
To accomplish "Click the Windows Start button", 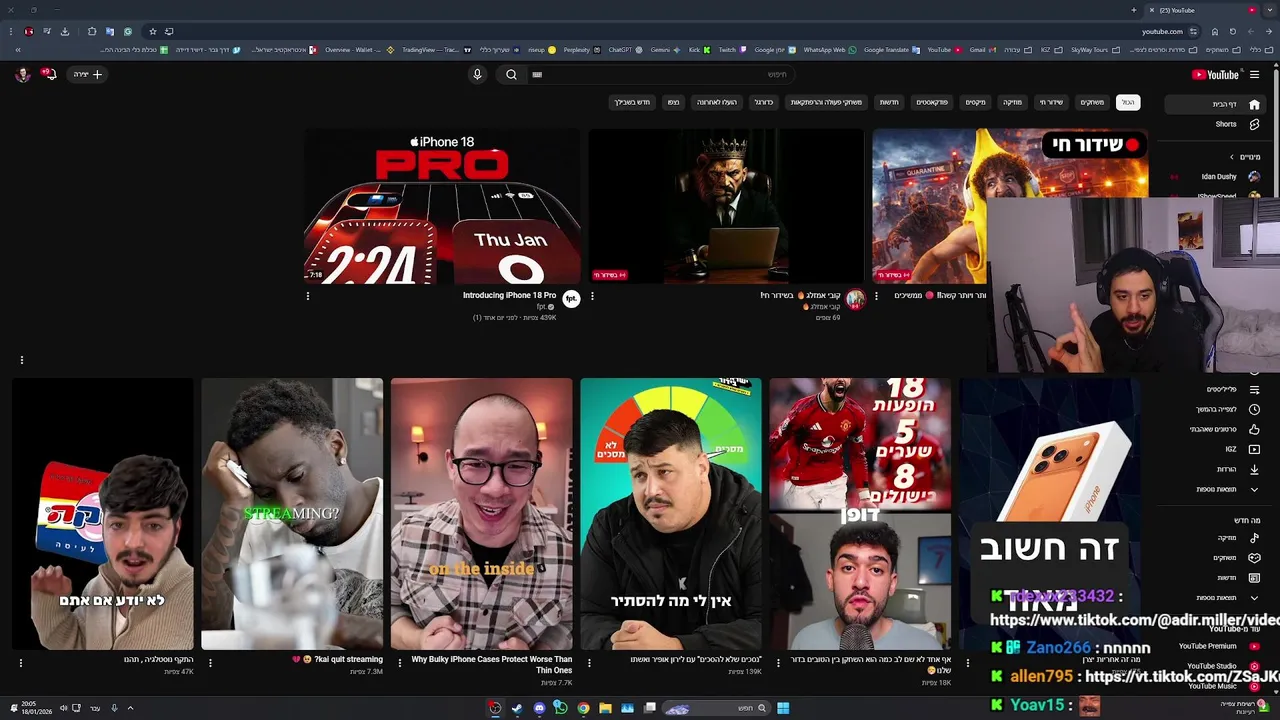I will click(x=783, y=708).
